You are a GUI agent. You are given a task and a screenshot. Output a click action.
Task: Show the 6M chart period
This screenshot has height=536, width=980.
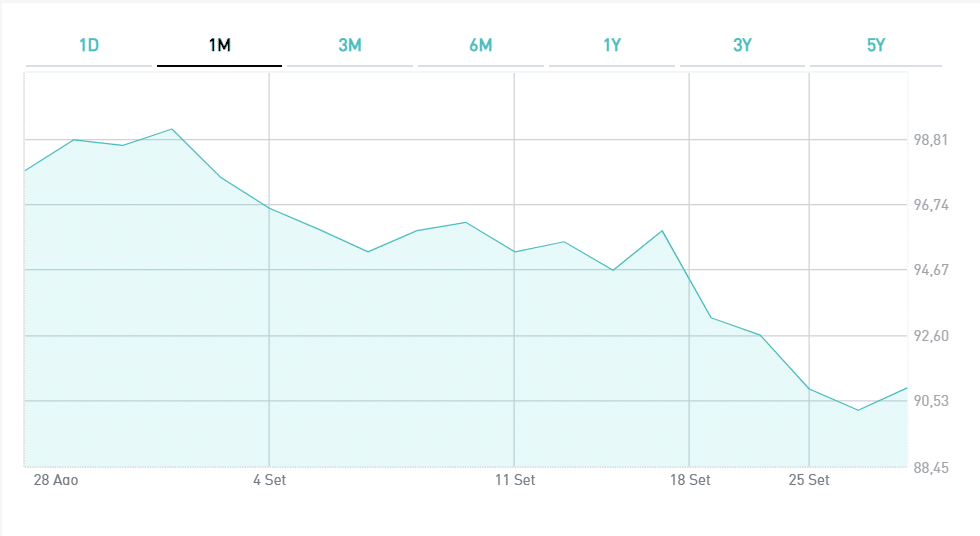click(x=480, y=46)
